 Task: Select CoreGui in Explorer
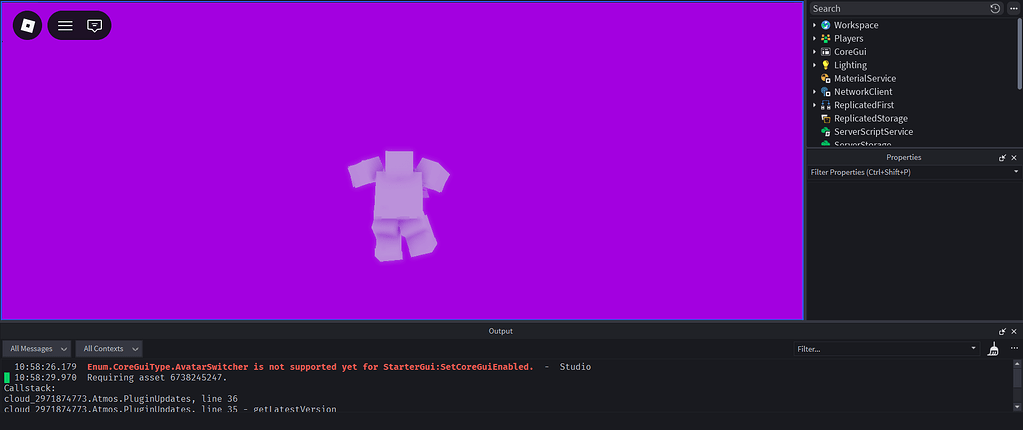[850, 52]
